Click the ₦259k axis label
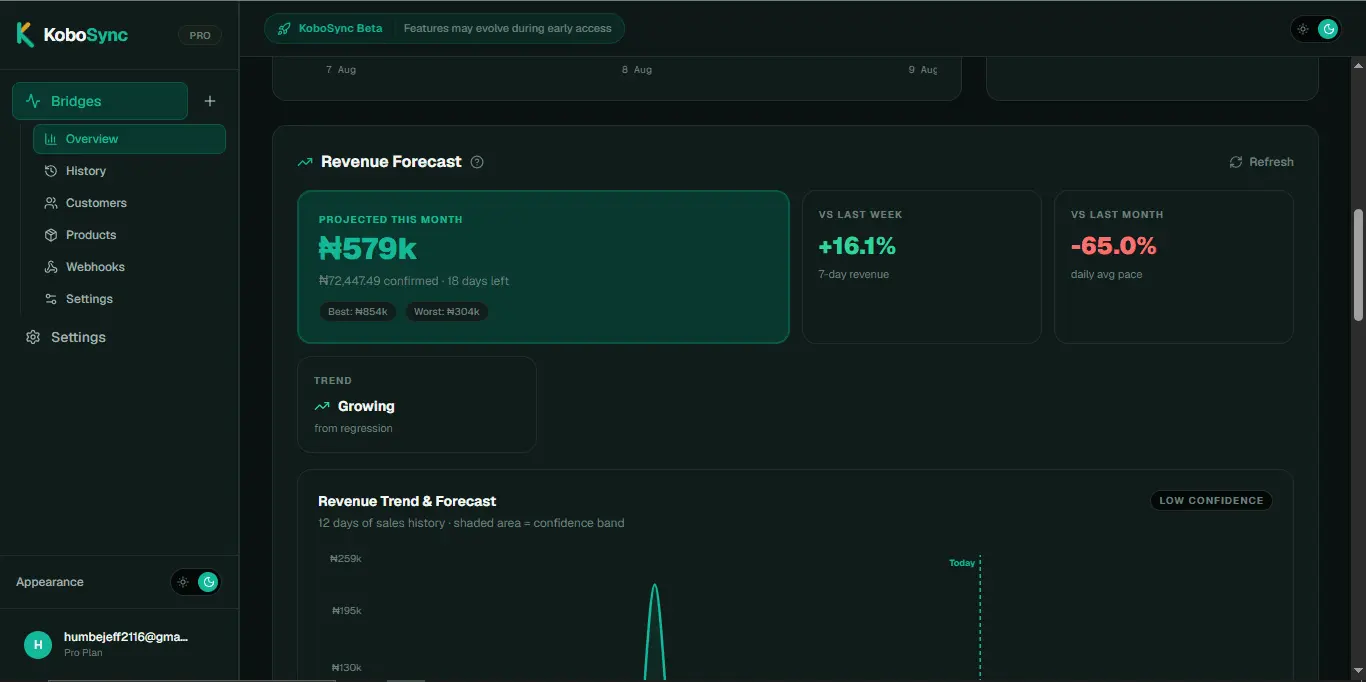 (x=346, y=559)
